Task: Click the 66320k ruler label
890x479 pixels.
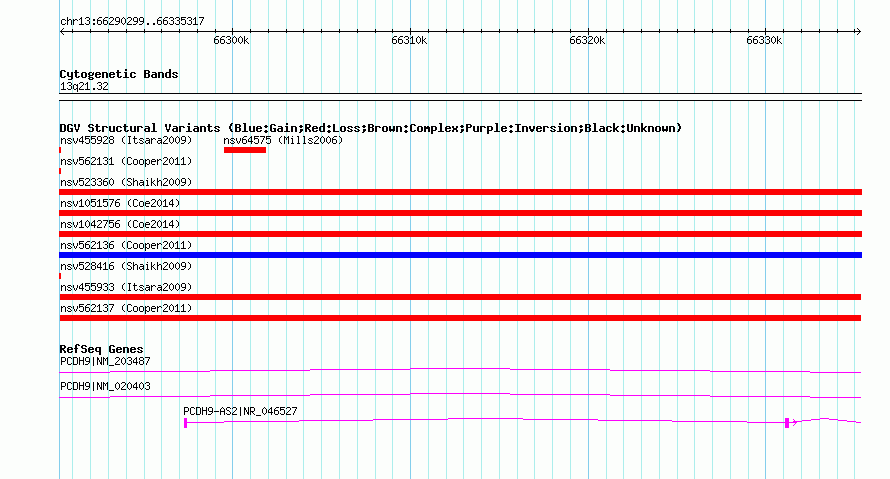Action: click(587, 40)
